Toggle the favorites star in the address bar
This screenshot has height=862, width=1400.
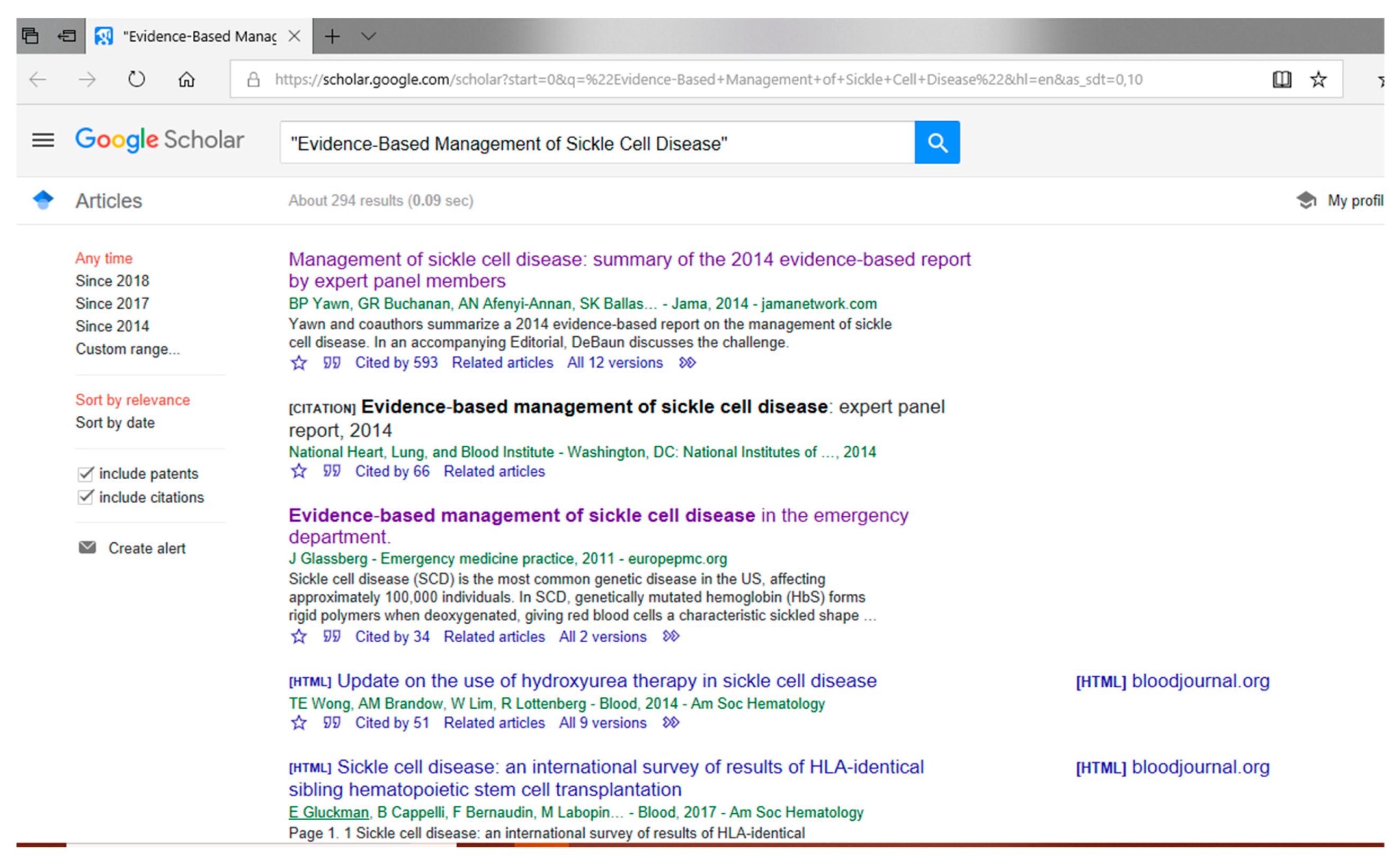[1318, 79]
